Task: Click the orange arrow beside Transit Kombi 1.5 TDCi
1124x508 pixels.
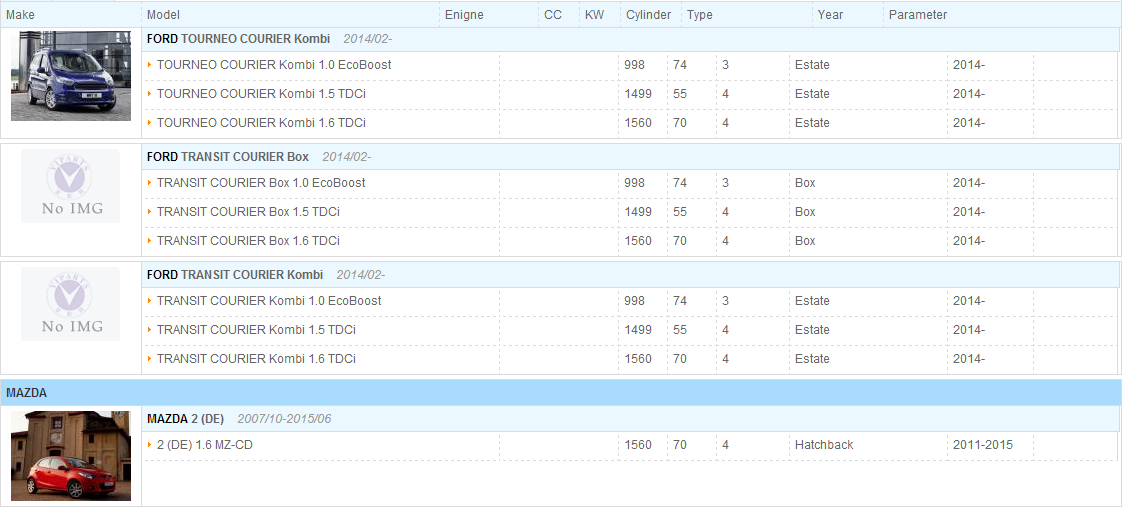Action: pyautogui.click(x=150, y=330)
